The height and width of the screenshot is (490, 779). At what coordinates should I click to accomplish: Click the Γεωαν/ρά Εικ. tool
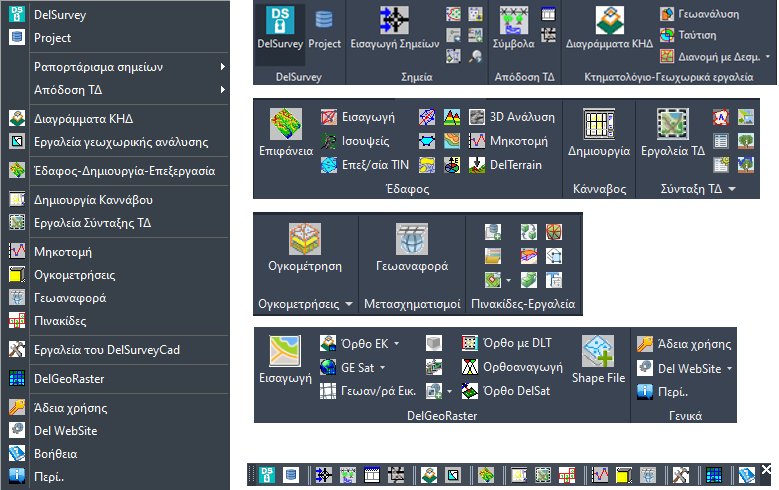point(367,392)
